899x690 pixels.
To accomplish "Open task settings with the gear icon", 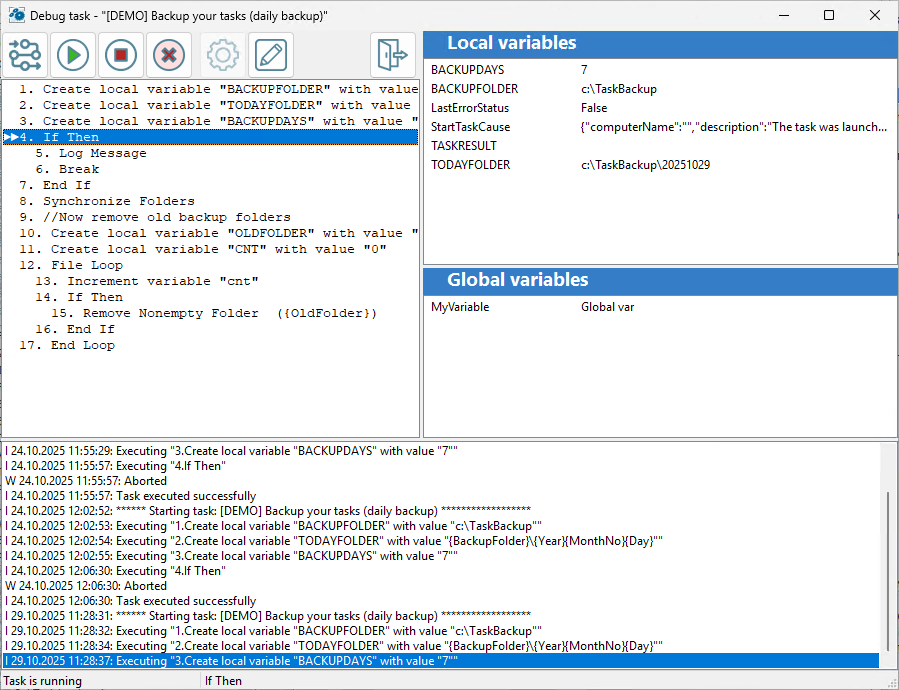I will pos(222,55).
